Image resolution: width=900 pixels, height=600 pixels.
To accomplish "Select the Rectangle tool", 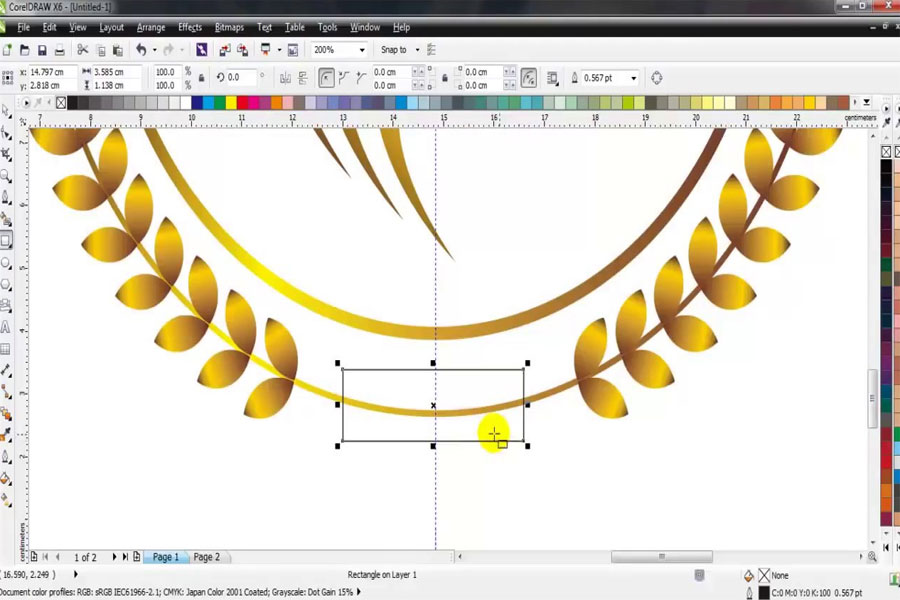I will [x=6, y=241].
